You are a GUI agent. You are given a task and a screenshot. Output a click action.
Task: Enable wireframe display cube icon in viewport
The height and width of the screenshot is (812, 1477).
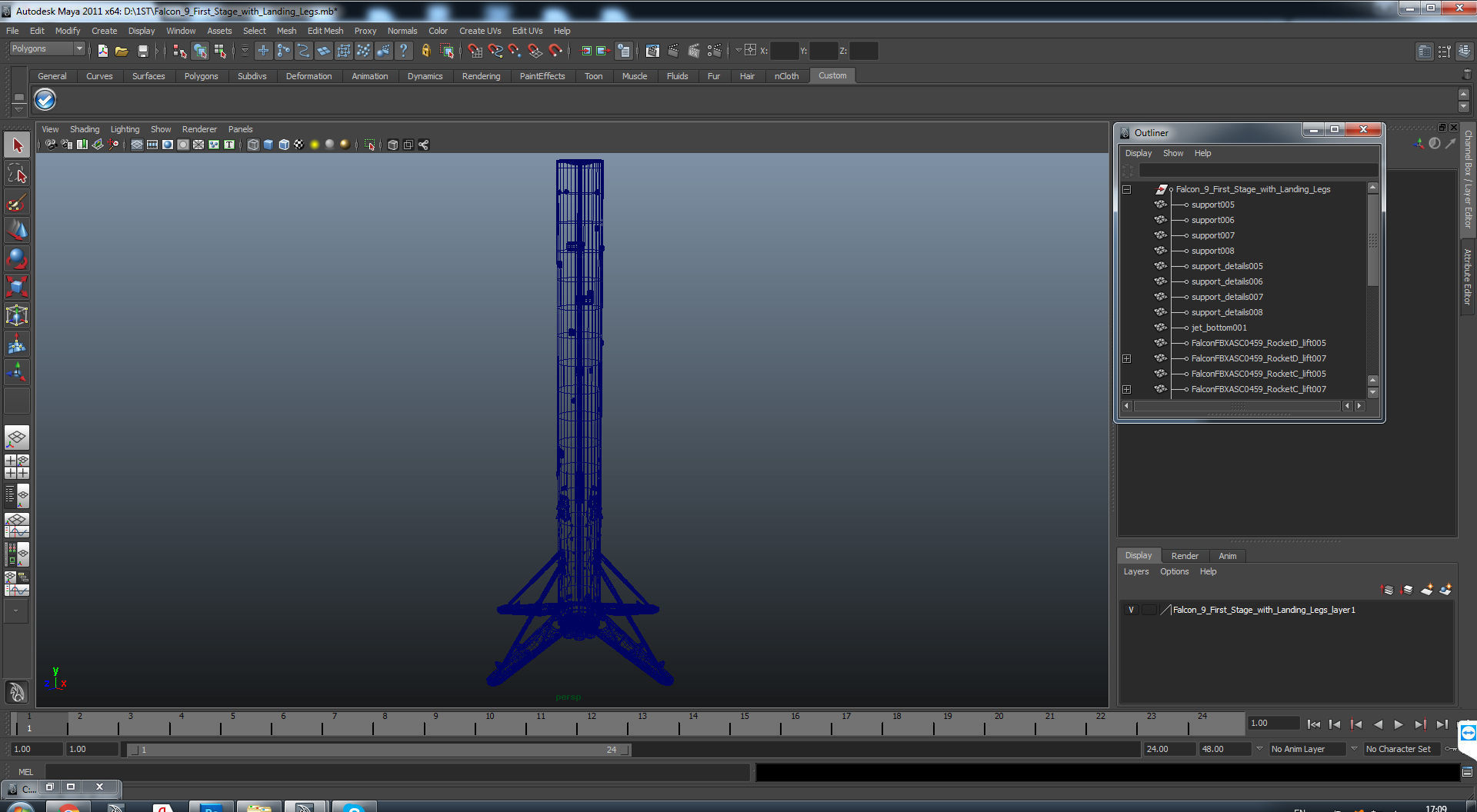(x=253, y=145)
